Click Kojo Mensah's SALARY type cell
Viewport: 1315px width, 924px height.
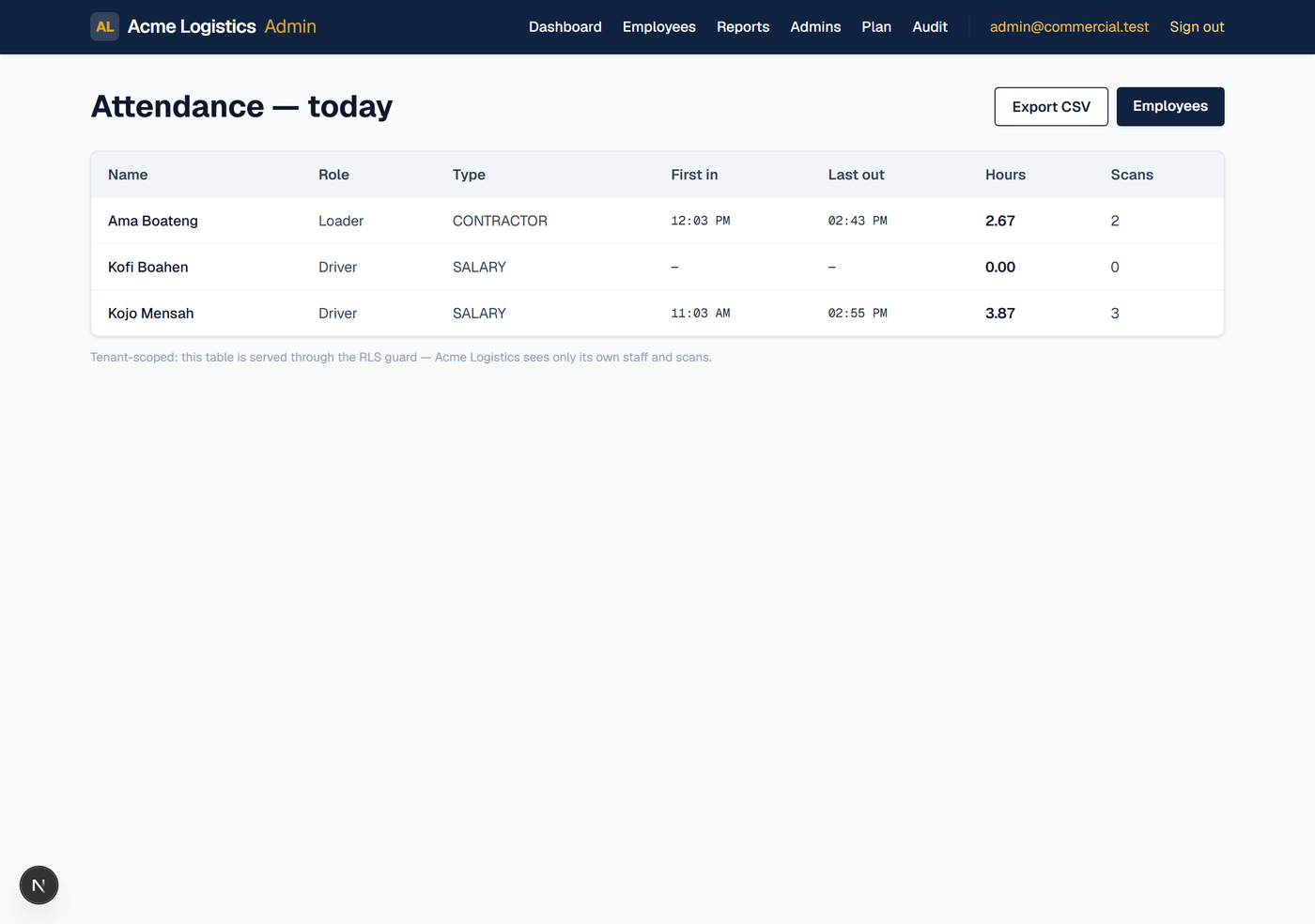click(479, 314)
